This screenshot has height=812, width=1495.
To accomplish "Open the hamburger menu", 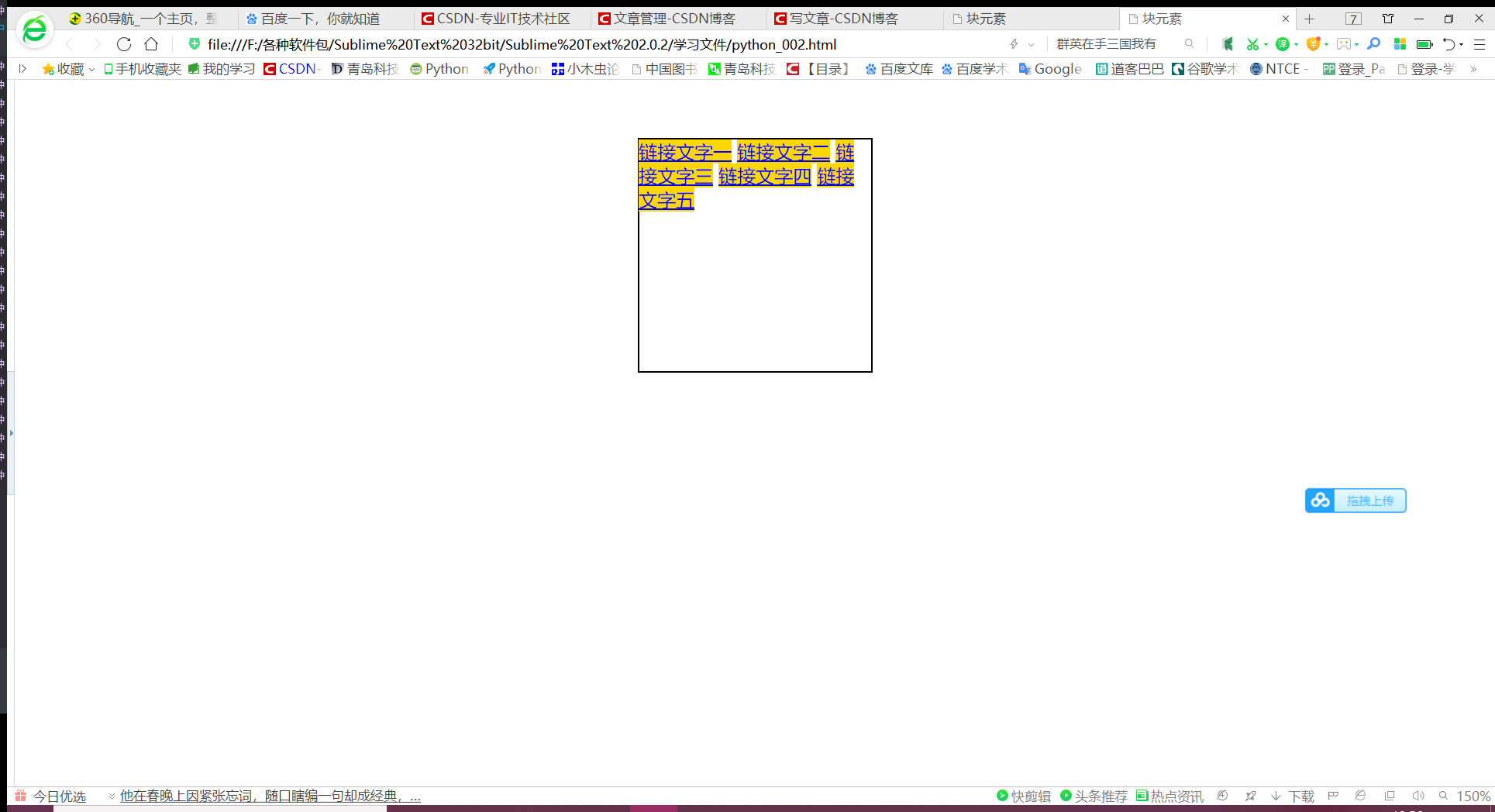I will coord(1481,45).
